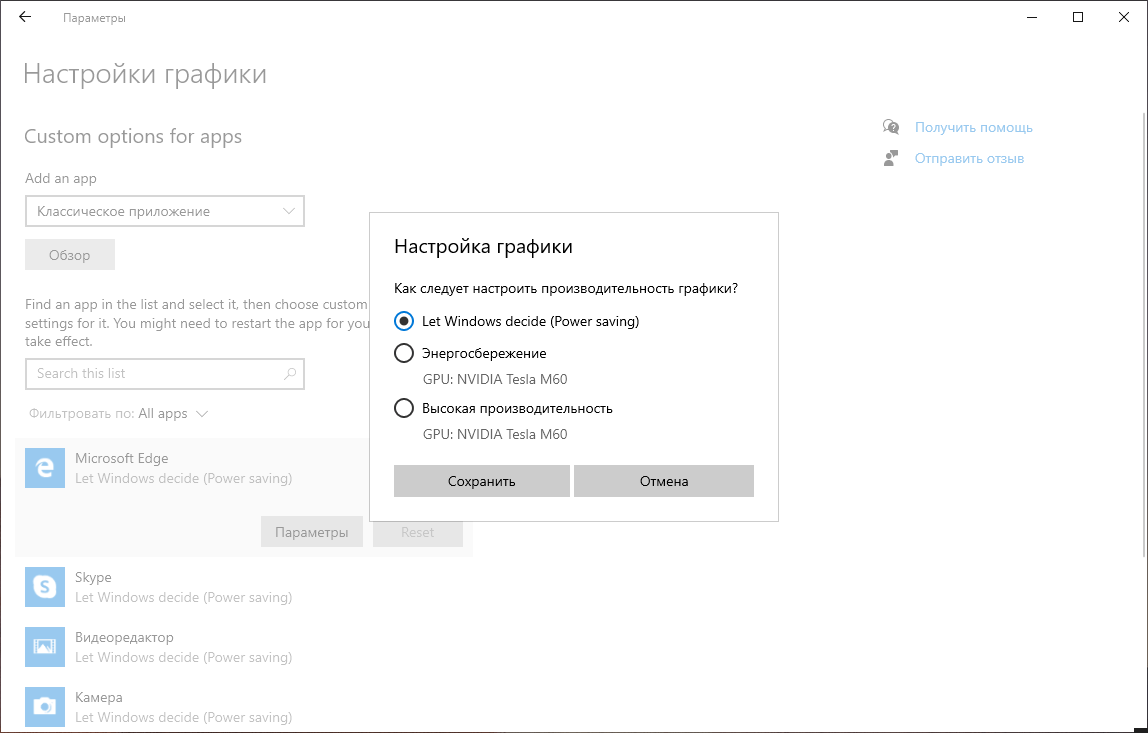Click the Камера app icon

pos(44,707)
